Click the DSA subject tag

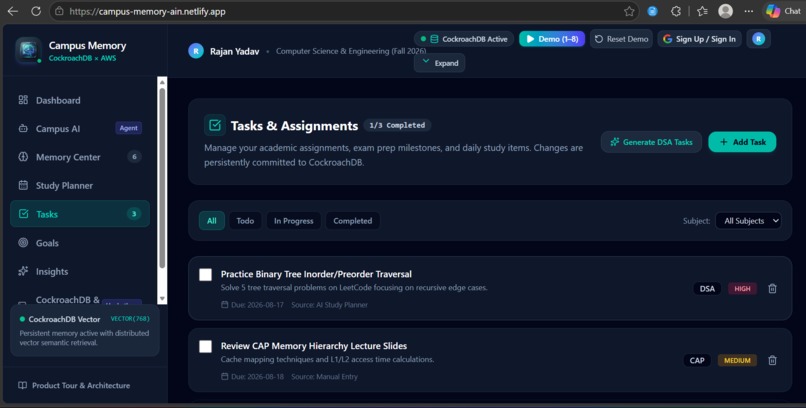coord(707,289)
